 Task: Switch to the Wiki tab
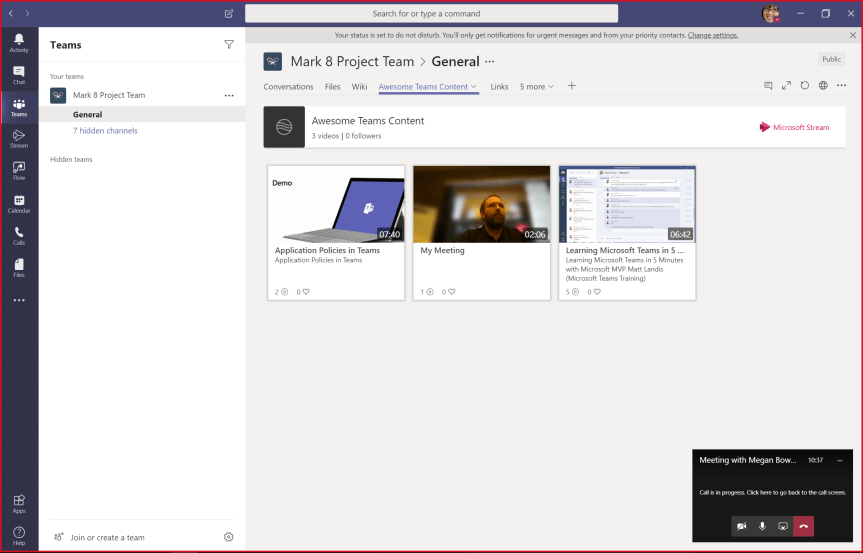tap(359, 87)
